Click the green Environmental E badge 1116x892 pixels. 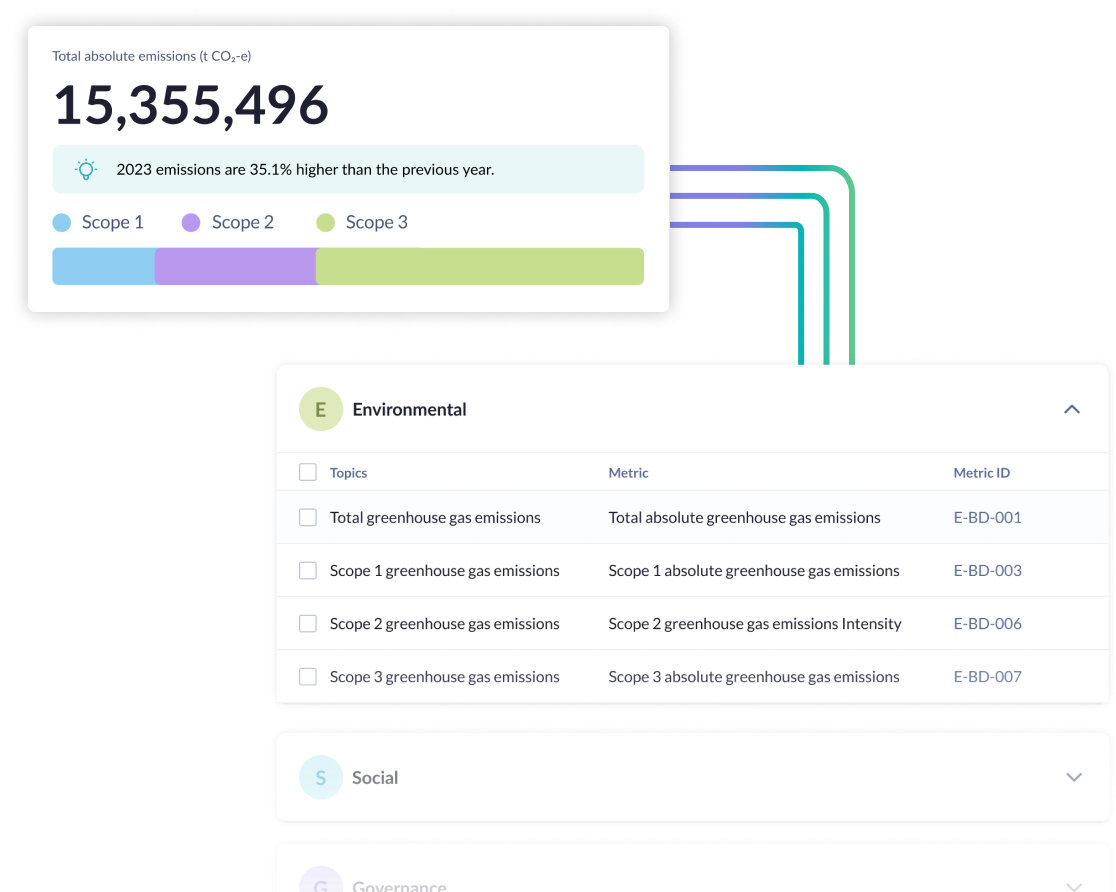320,409
